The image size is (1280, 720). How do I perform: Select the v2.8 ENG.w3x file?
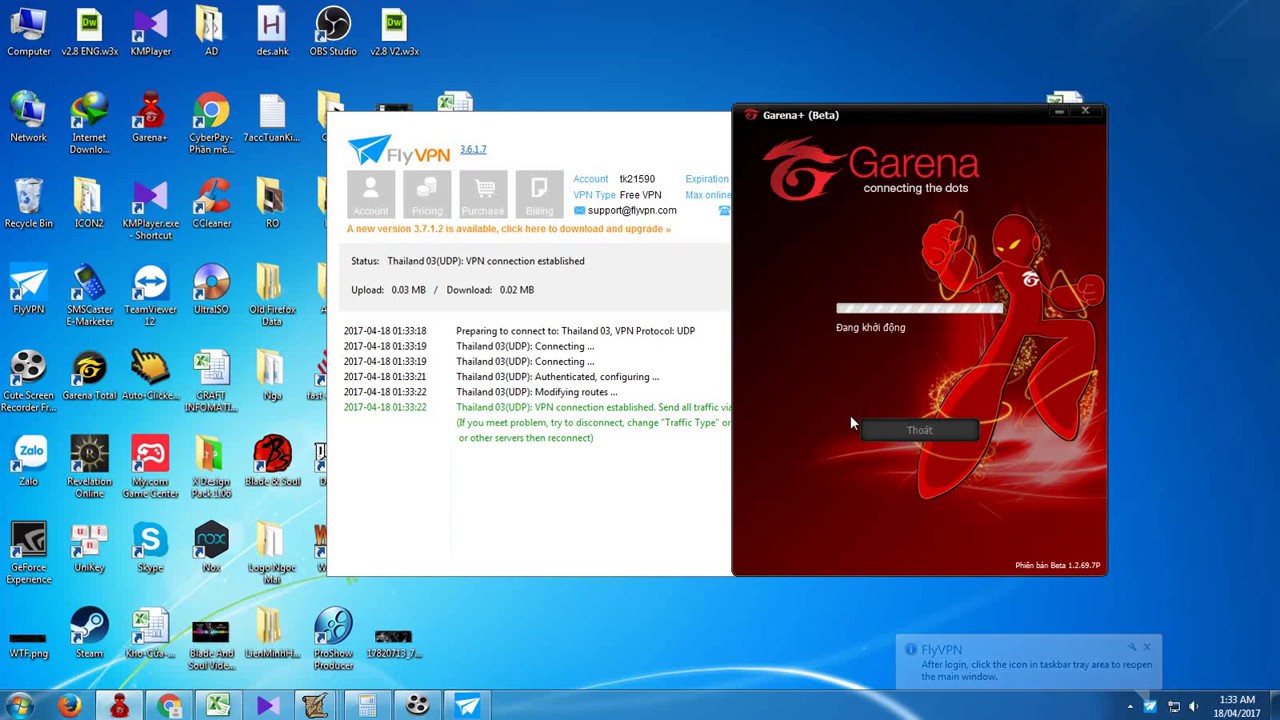[x=89, y=32]
